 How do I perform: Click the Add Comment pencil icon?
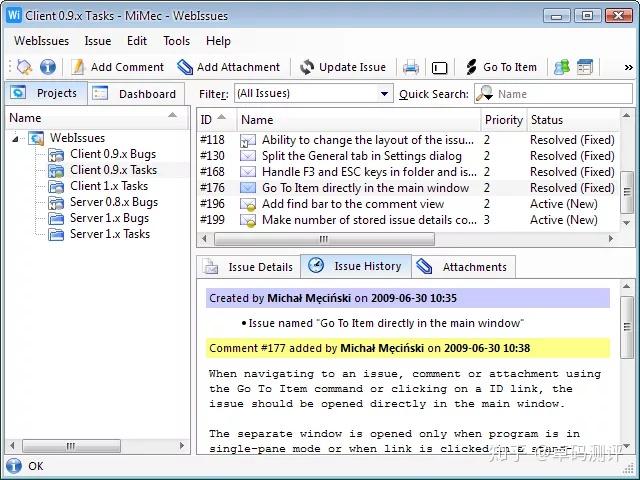click(78, 67)
